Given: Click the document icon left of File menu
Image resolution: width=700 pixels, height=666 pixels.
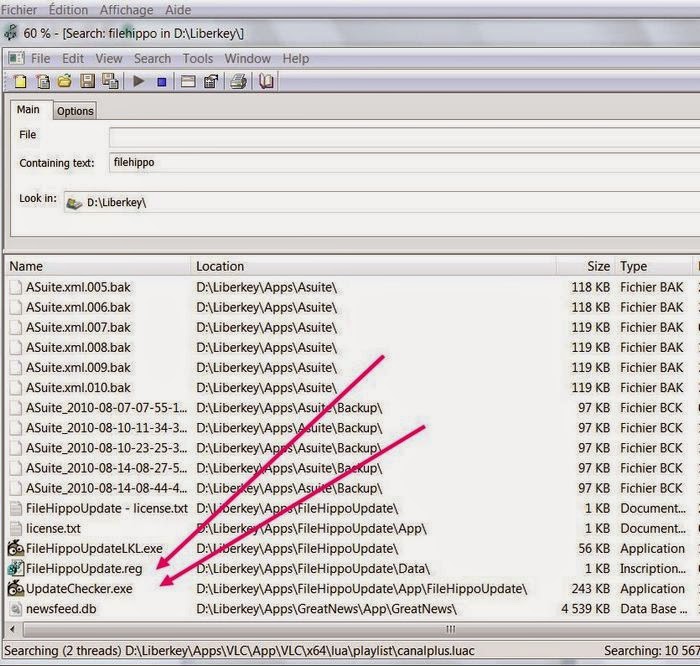Looking at the screenshot, I should pyautogui.click(x=16, y=58).
